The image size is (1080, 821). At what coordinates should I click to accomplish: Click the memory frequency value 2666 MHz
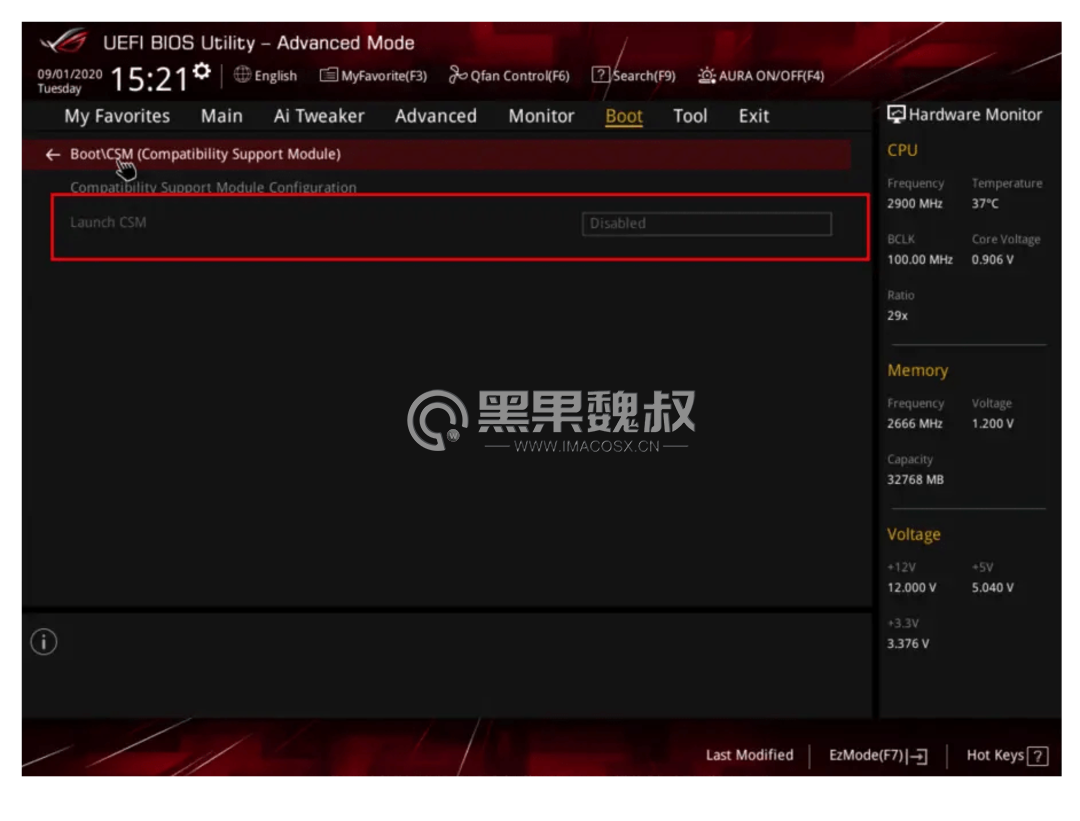point(915,424)
